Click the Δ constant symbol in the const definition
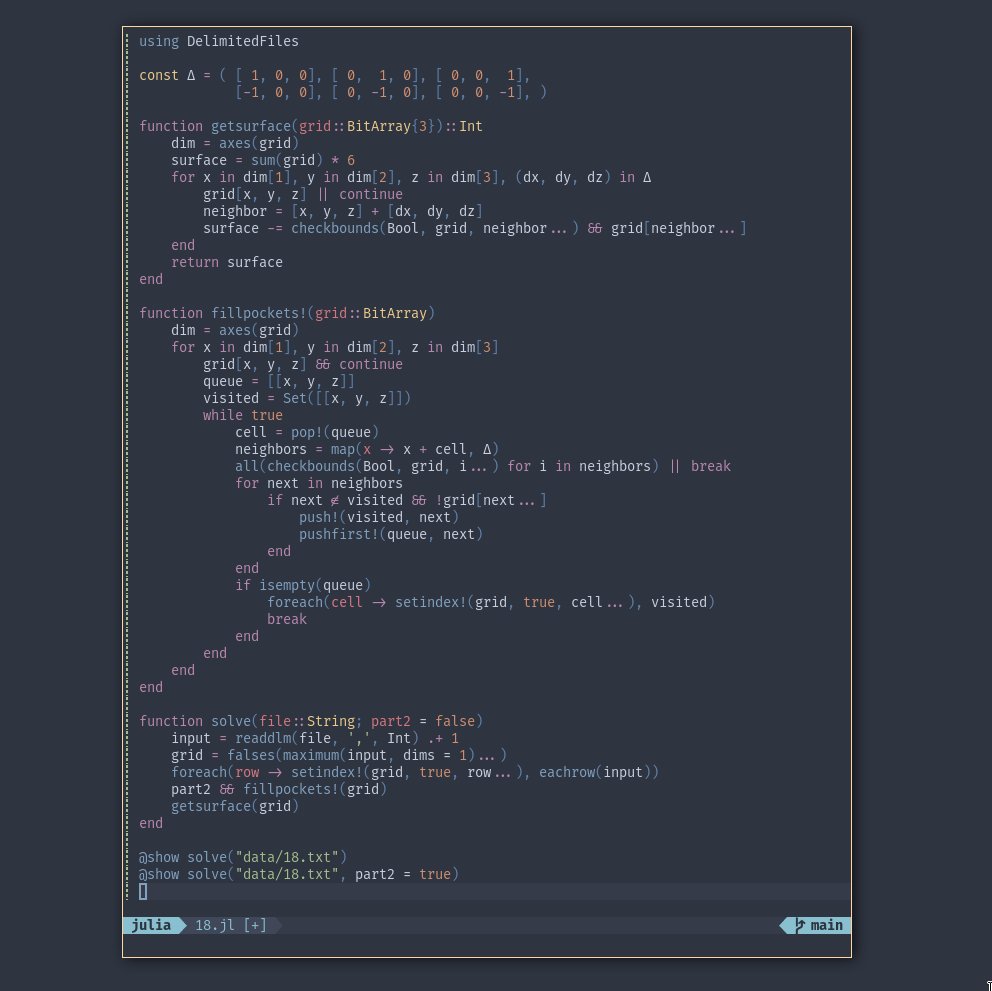Image resolution: width=992 pixels, height=991 pixels. click(x=192, y=75)
